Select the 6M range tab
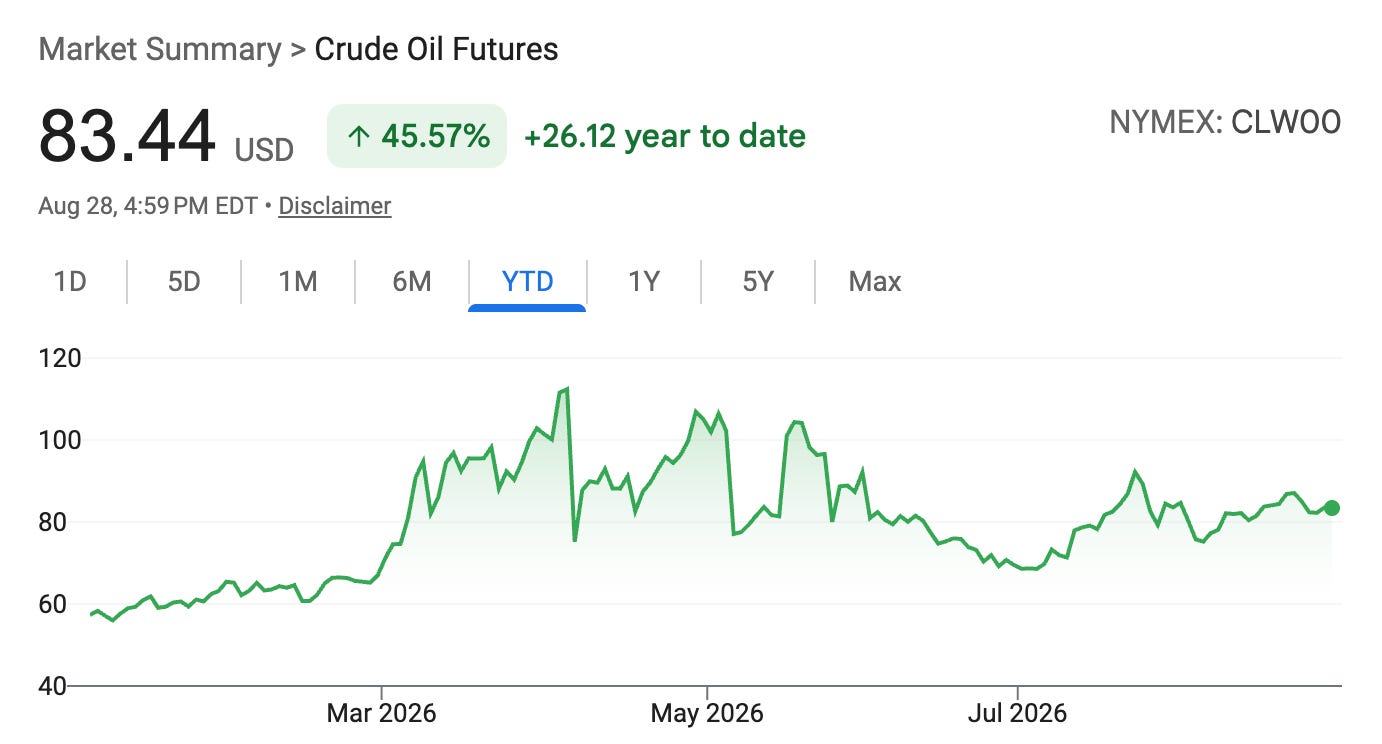 click(x=412, y=282)
